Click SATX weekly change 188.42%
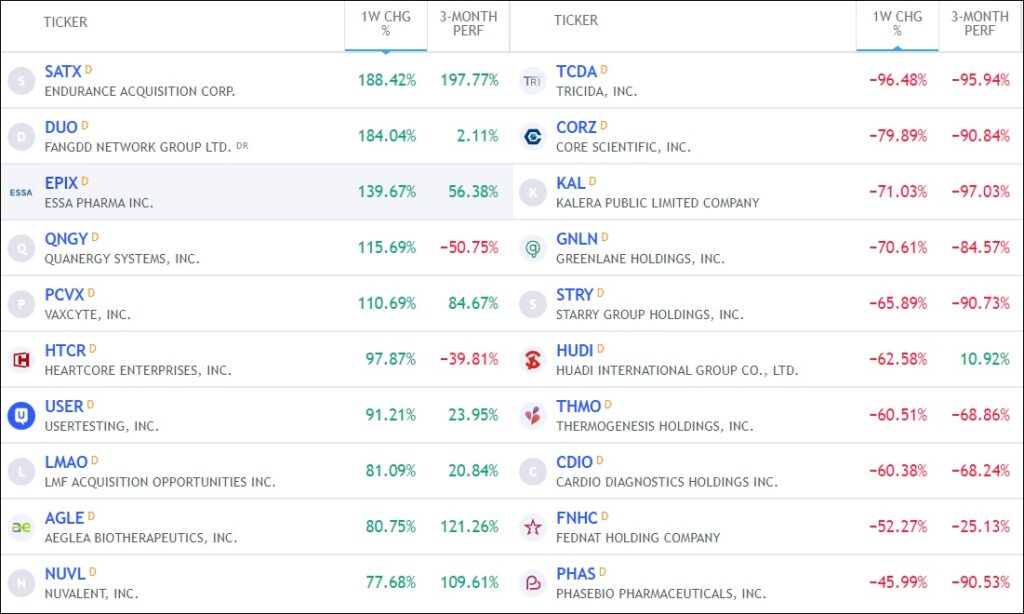 tap(387, 80)
